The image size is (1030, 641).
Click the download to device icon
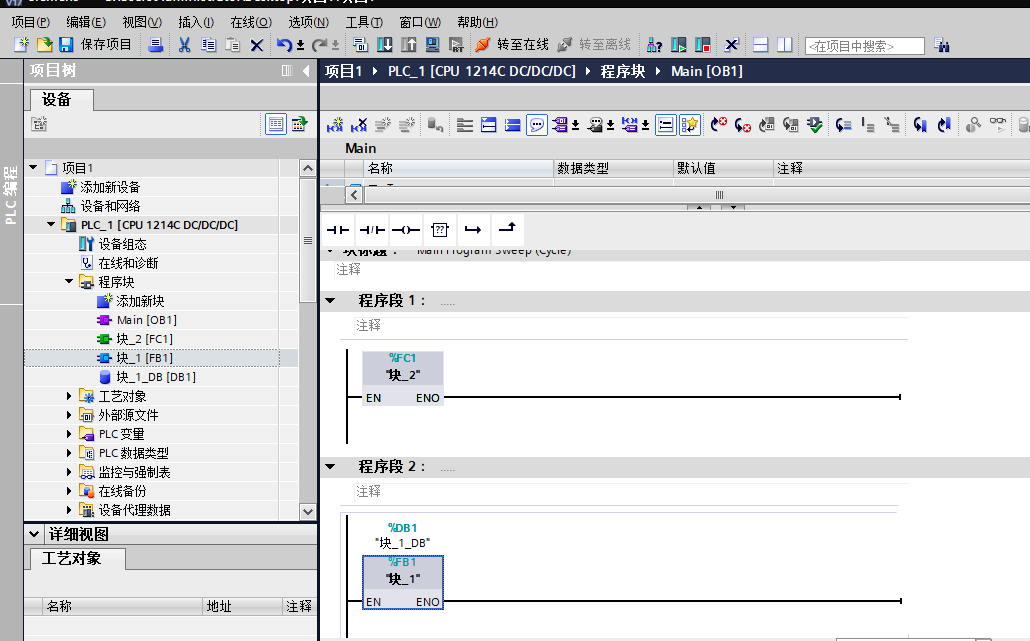384,44
